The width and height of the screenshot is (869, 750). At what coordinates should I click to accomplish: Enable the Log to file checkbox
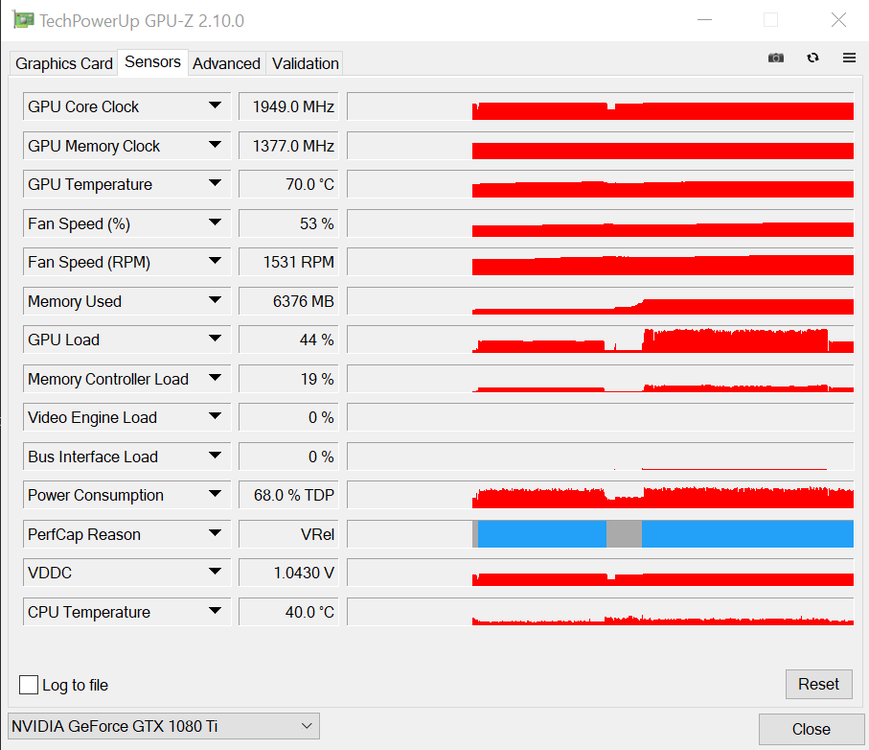[28, 685]
